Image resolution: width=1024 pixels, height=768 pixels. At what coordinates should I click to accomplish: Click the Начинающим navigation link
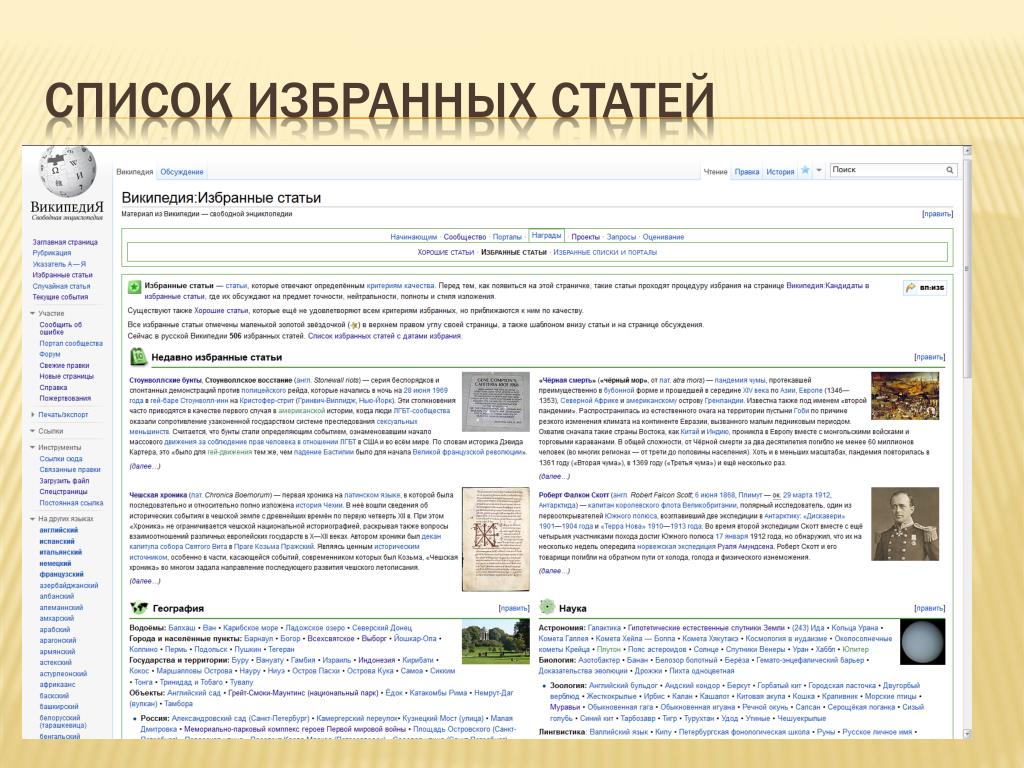pos(413,237)
